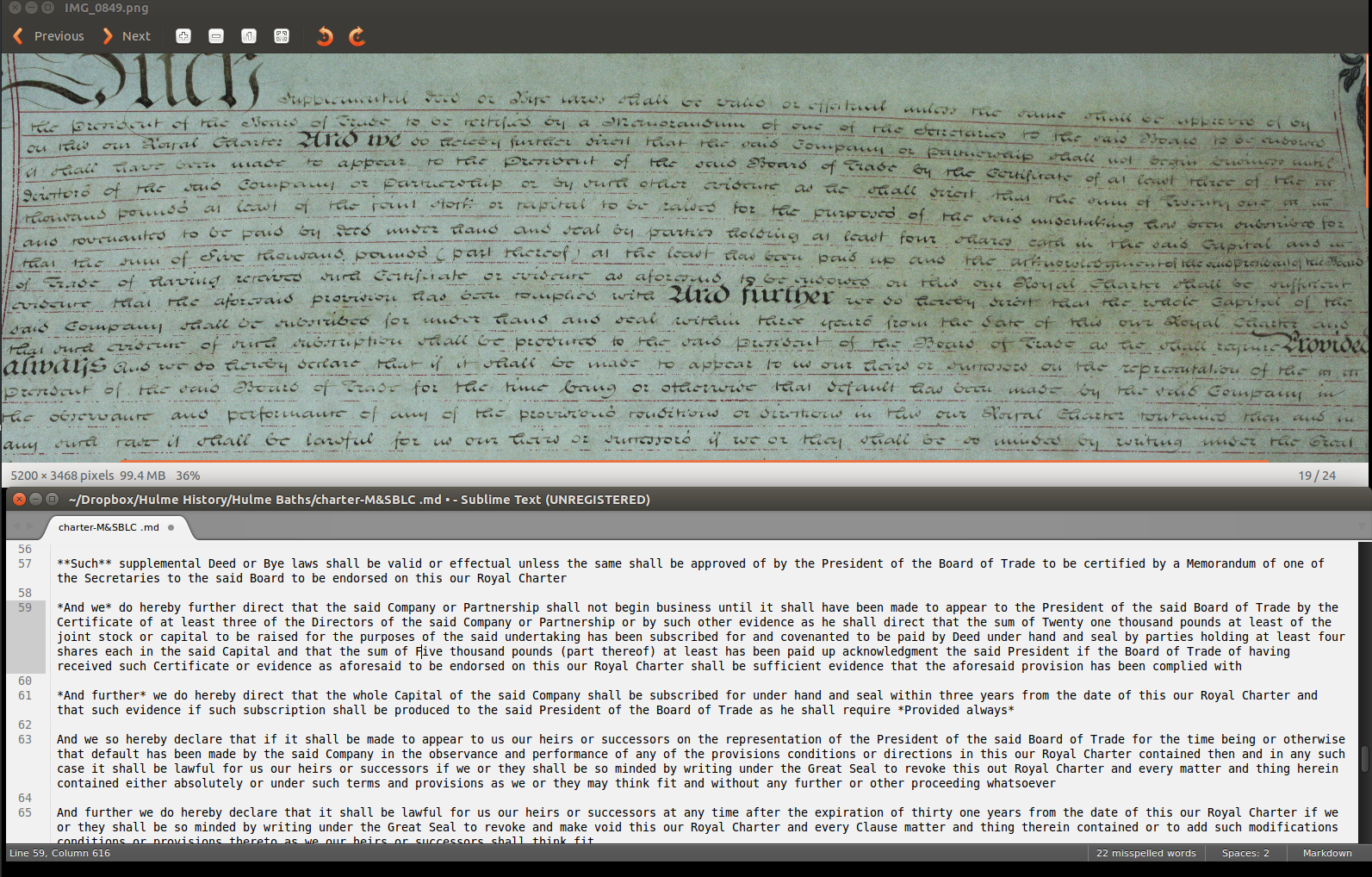Screen dimensions: 1372x877
Task: Zoom in with the plus icon
Action: click(183, 36)
